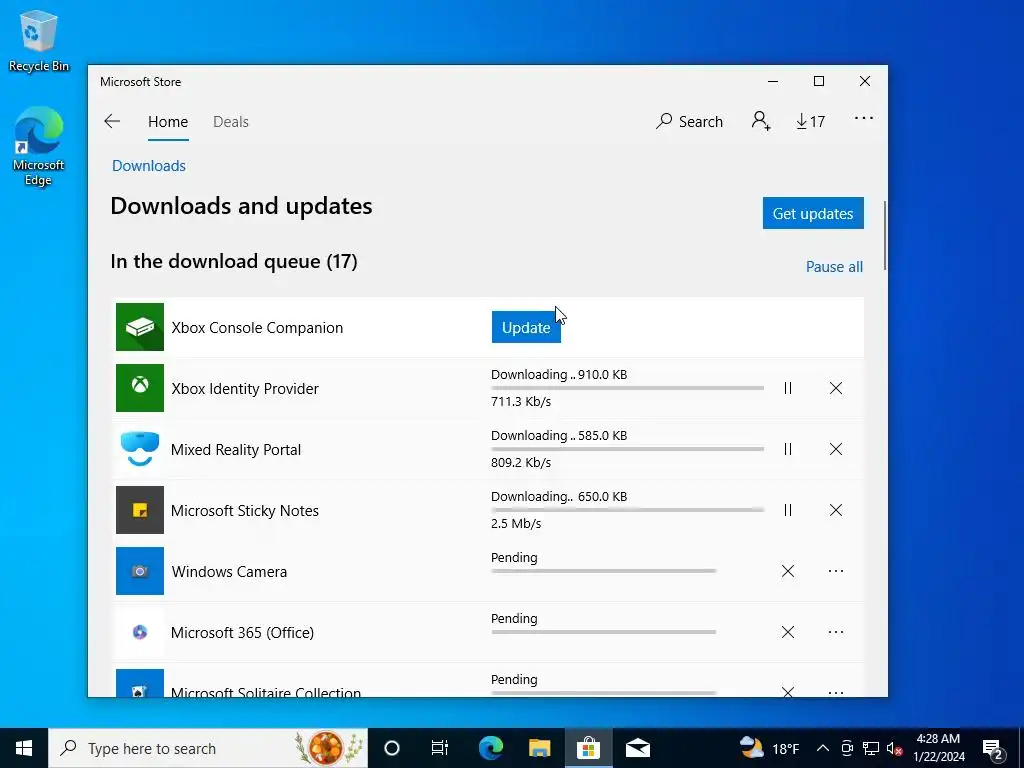The height and width of the screenshot is (768, 1024).
Task: Open the weather widget showing 18°F
Action: 769,748
